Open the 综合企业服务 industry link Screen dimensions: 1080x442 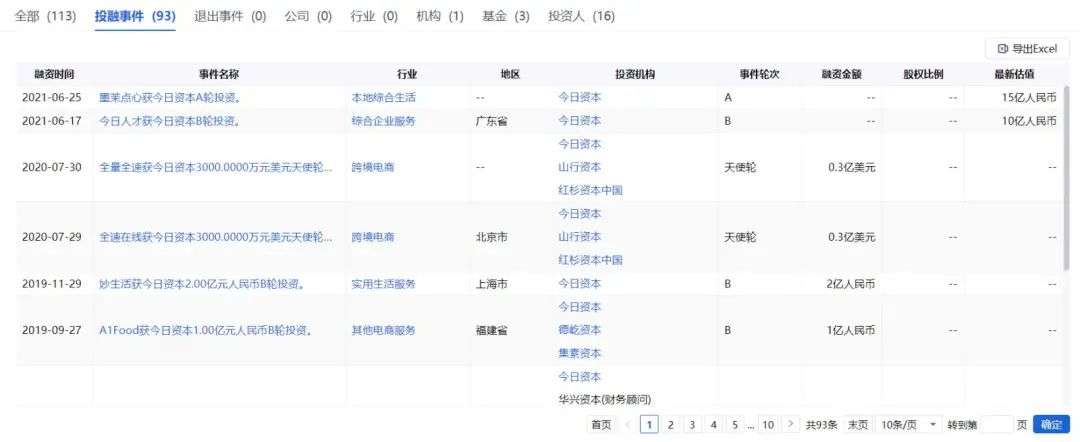click(384, 121)
